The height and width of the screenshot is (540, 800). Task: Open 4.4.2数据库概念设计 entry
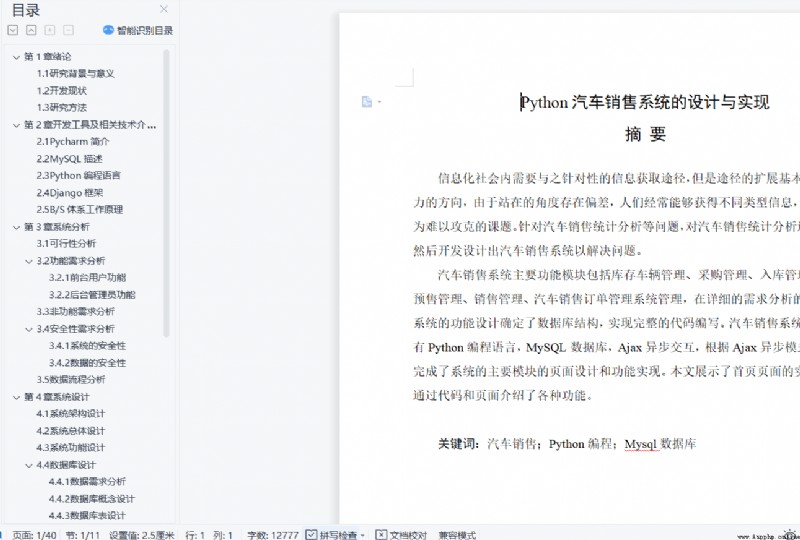coord(92,499)
